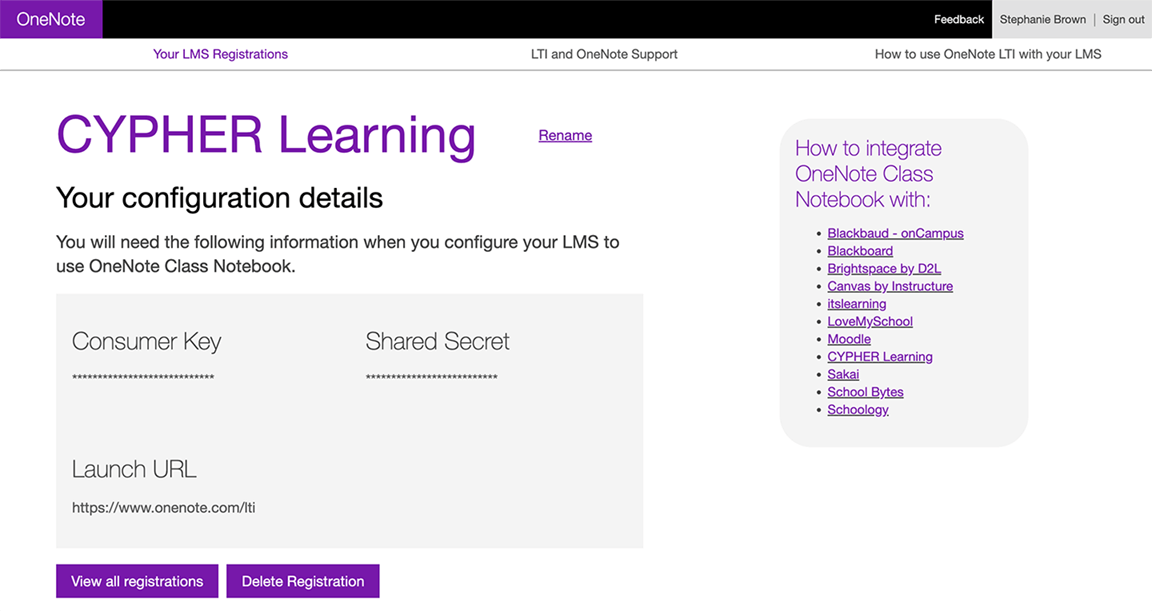This screenshot has height=611, width=1152.
Task: Open the Canvas by Instructure link
Action: pos(890,286)
